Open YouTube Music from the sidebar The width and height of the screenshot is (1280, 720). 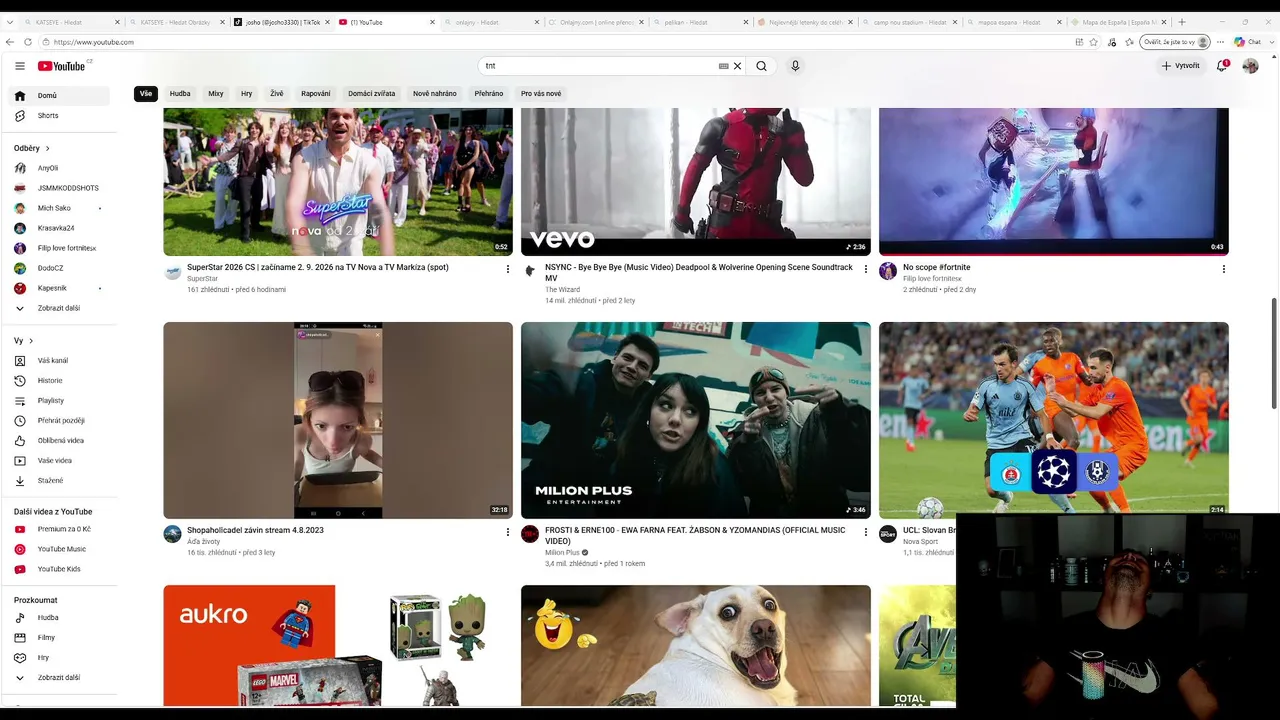point(61,549)
